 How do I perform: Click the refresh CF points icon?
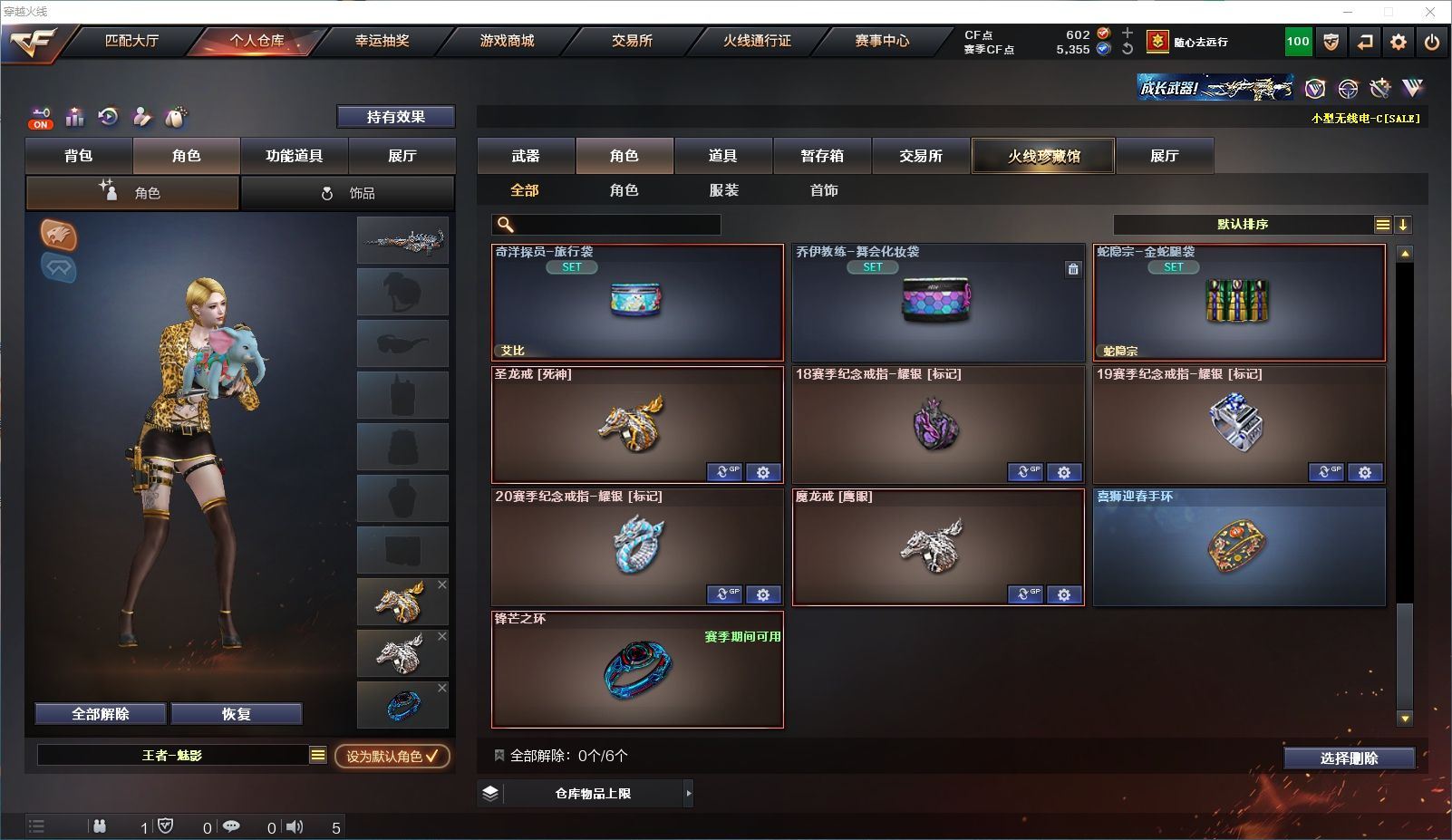[x=1128, y=49]
